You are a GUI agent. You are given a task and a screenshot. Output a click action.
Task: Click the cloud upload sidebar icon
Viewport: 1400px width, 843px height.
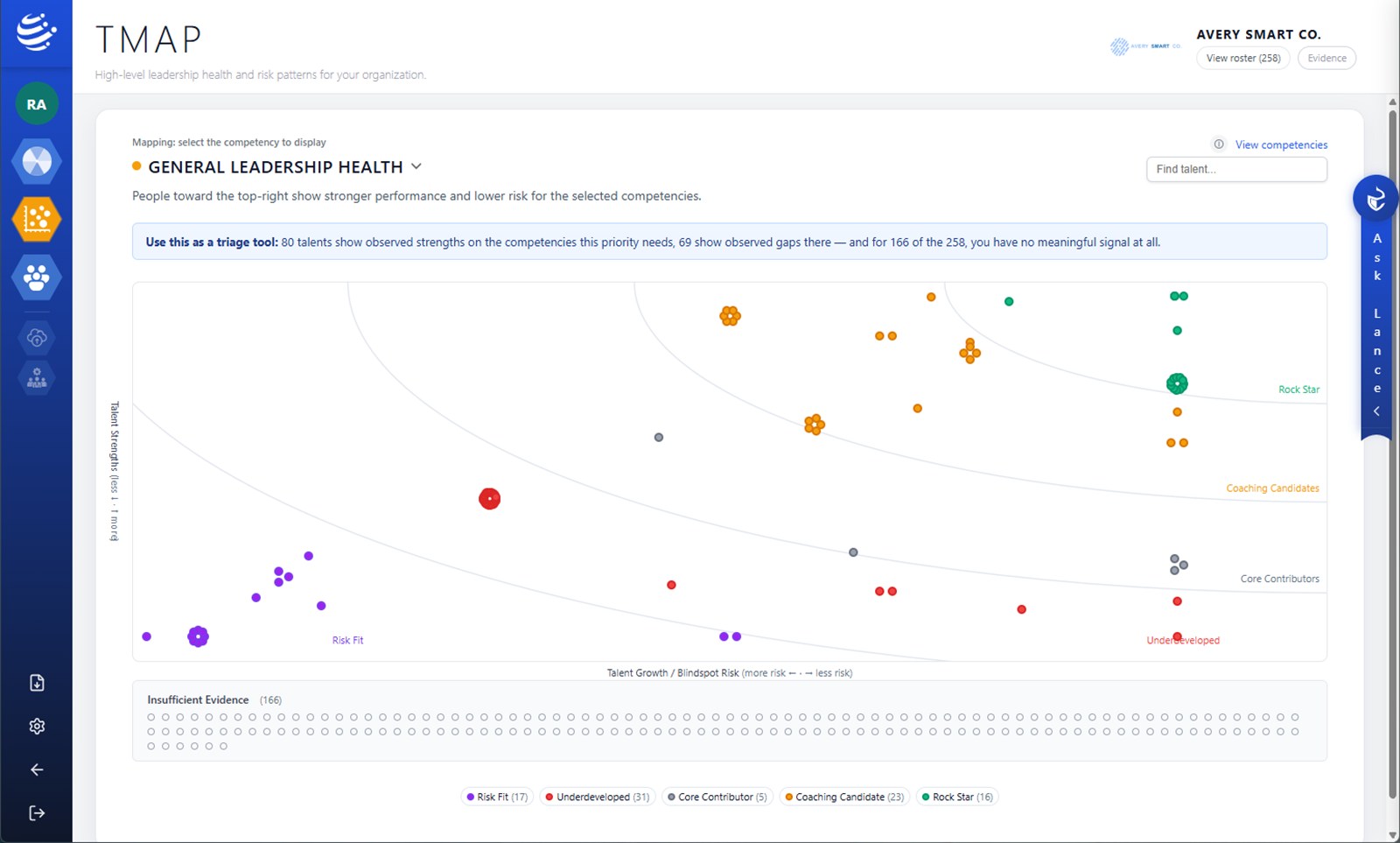[x=37, y=338]
